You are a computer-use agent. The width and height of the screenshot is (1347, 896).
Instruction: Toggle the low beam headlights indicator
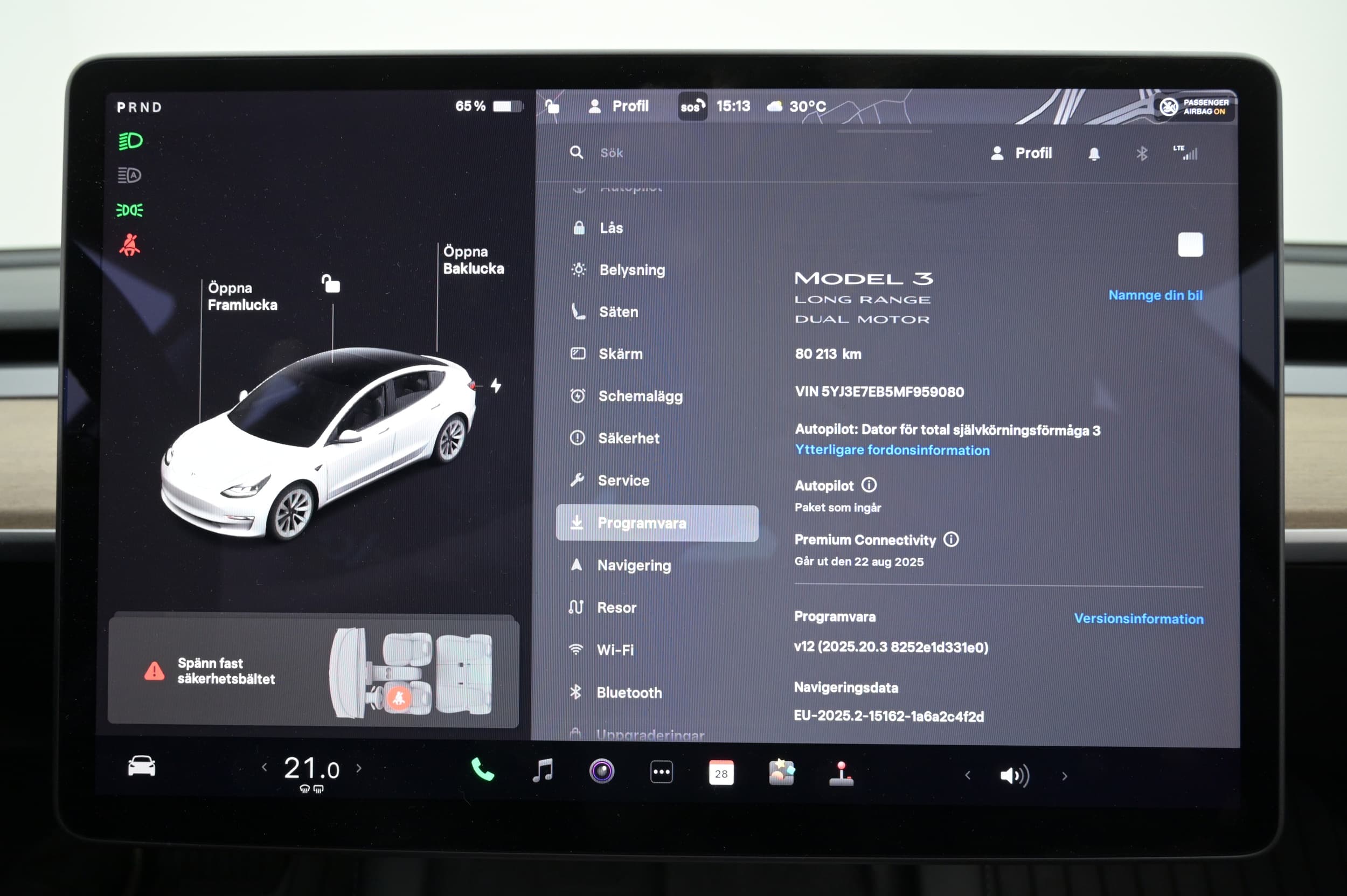(x=130, y=141)
